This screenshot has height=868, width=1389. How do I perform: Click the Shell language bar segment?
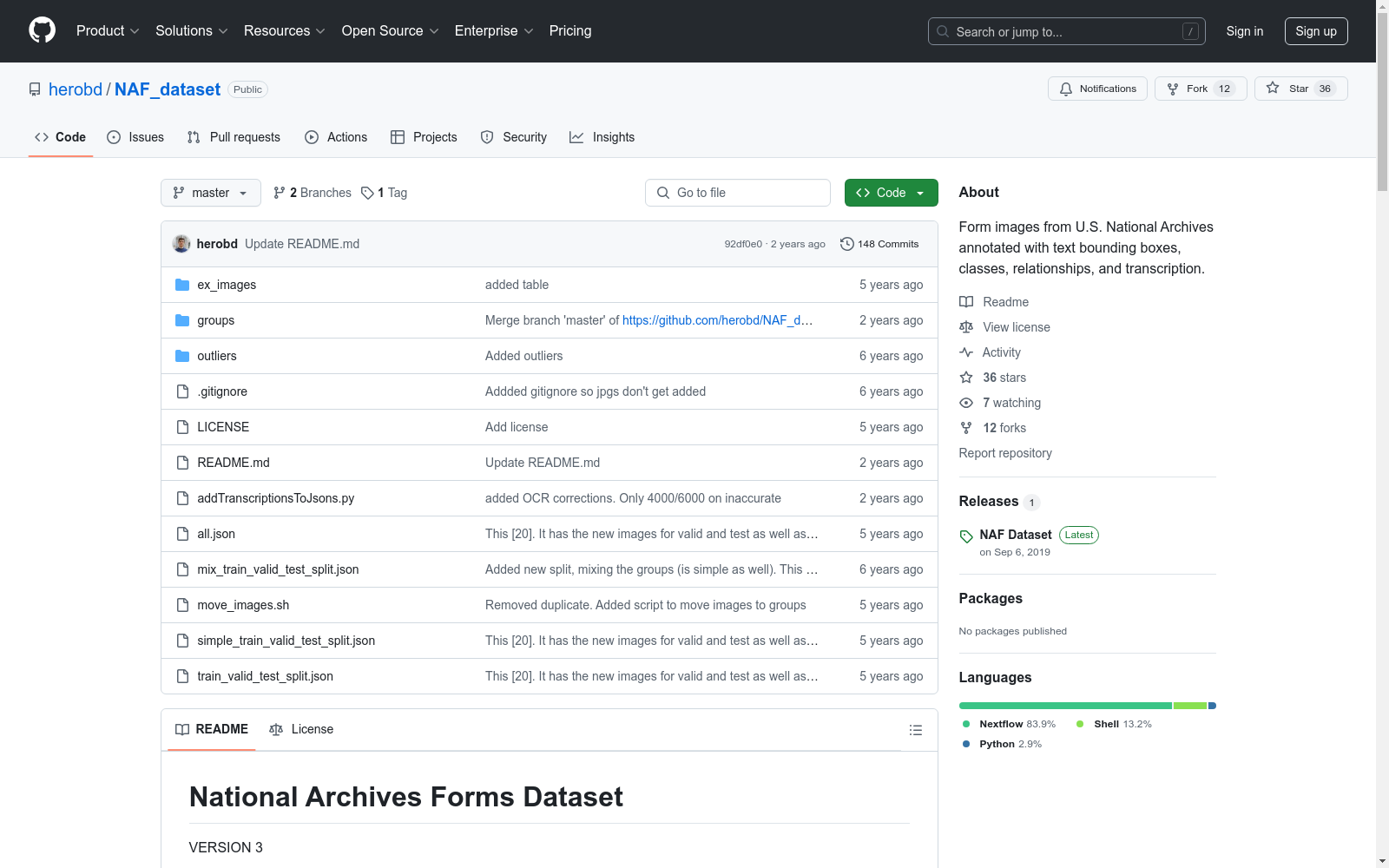tap(1190, 706)
